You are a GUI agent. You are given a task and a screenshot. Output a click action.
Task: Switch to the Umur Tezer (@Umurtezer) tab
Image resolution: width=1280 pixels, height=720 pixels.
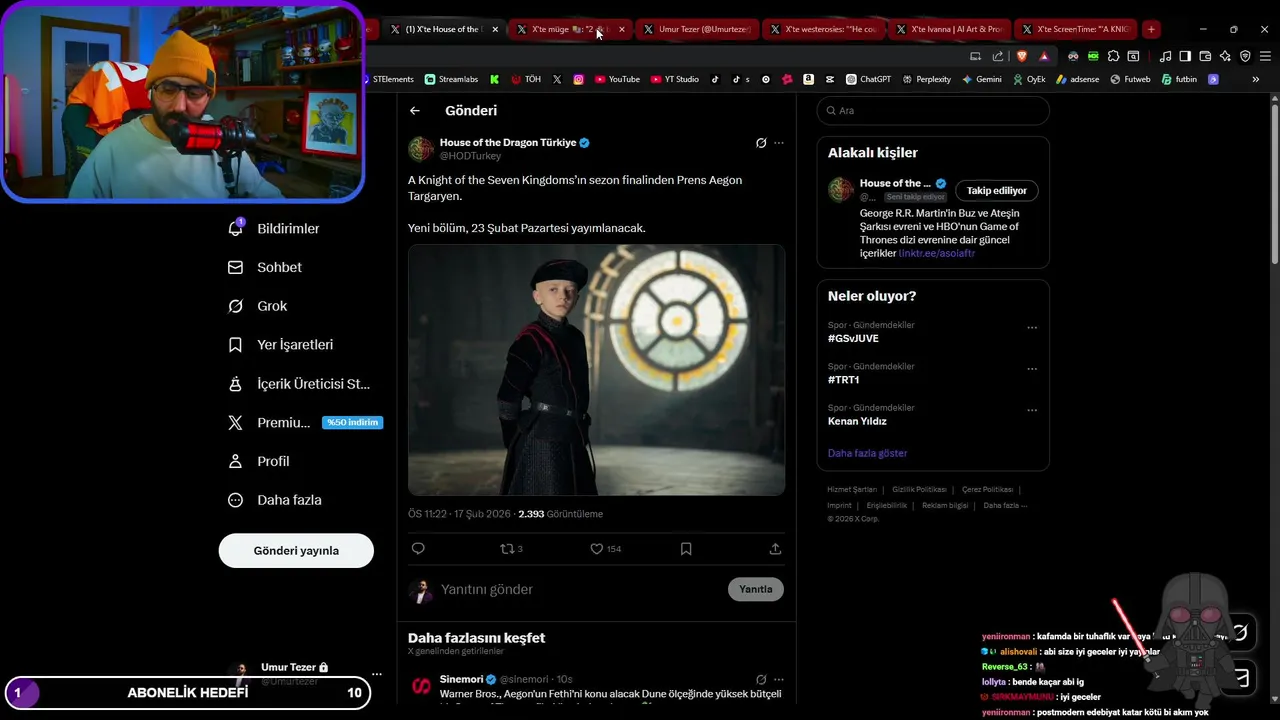697,29
